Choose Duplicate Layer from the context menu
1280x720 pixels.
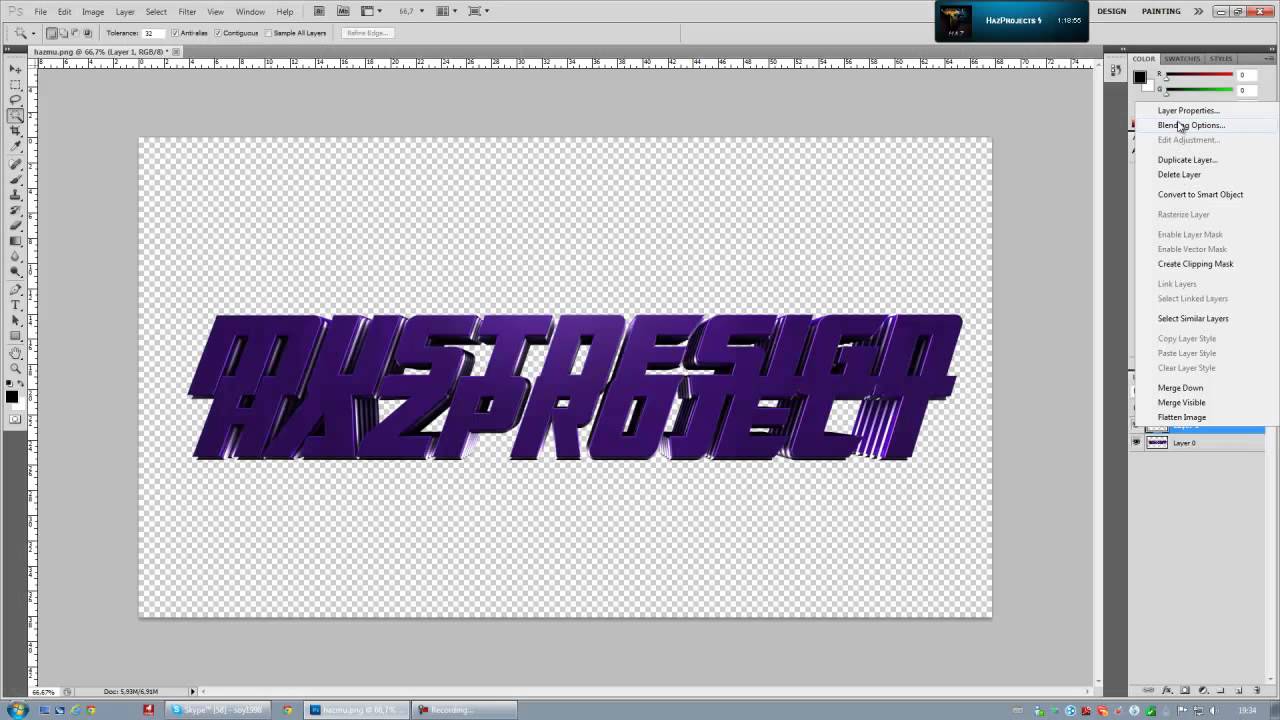tap(1187, 160)
